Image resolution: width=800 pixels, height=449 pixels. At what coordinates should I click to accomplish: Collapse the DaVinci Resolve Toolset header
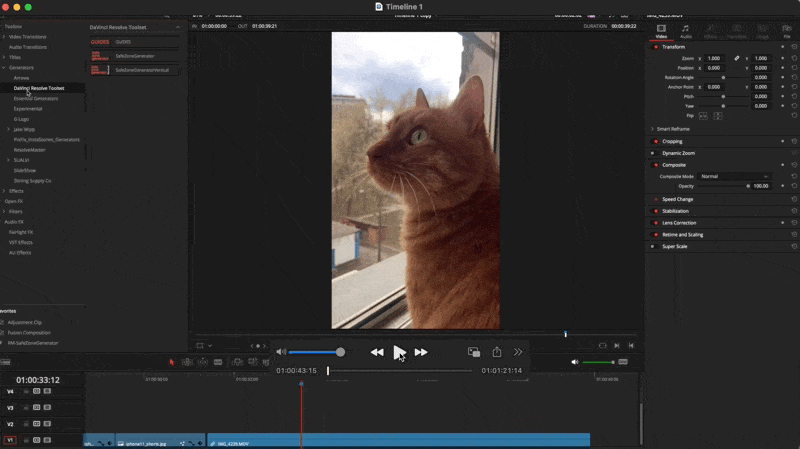[x=178, y=27]
